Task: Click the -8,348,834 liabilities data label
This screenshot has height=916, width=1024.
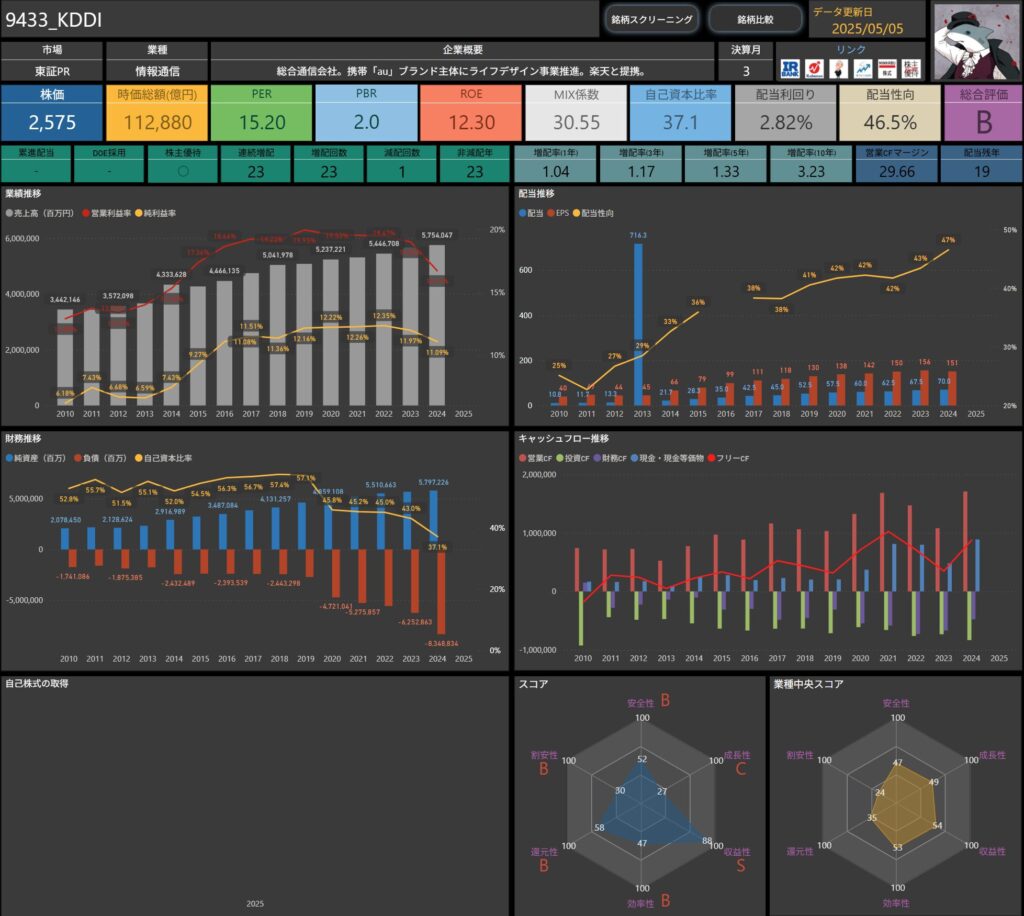Action: tap(441, 644)
